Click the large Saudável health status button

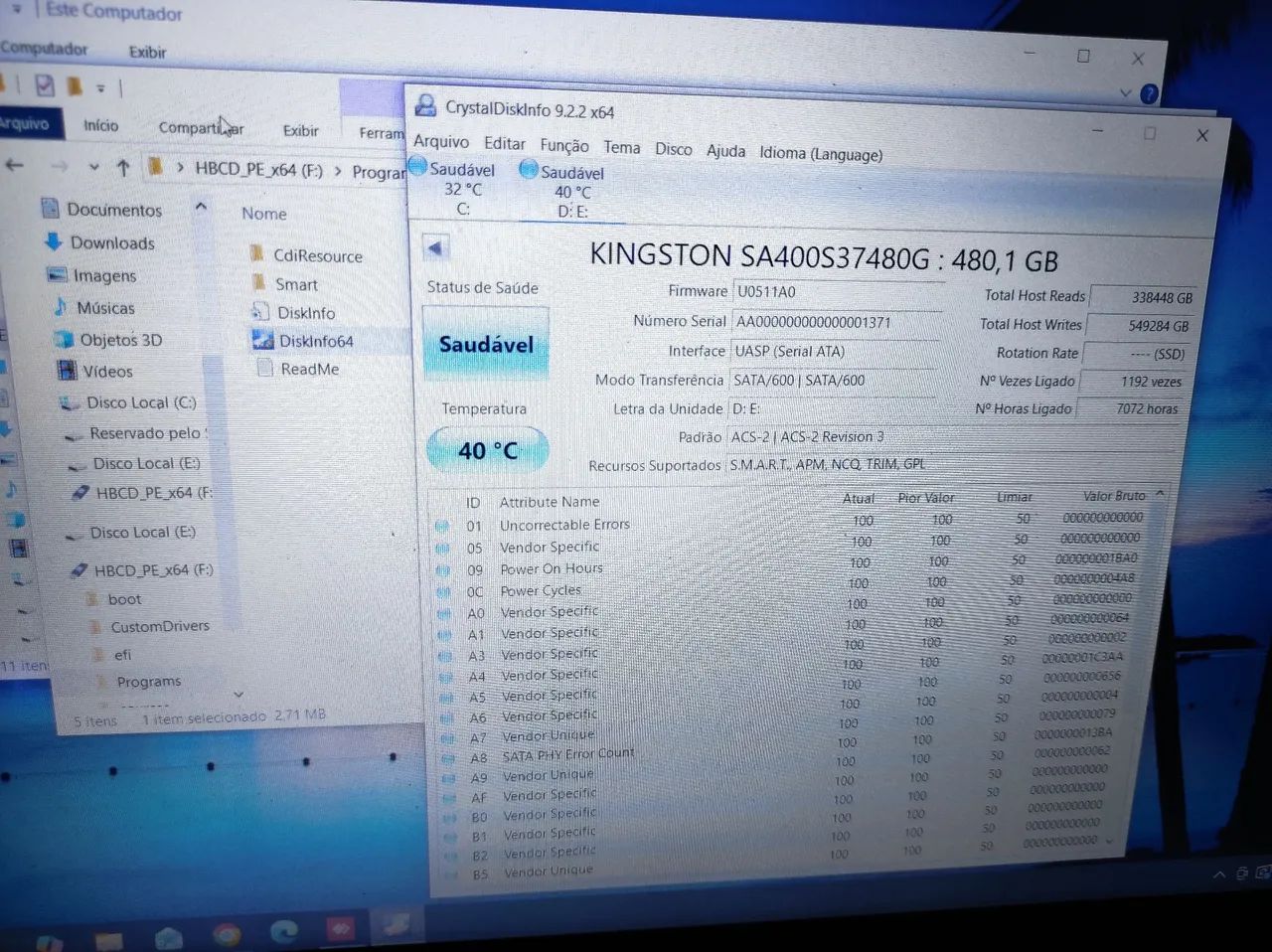pos(486,344)
